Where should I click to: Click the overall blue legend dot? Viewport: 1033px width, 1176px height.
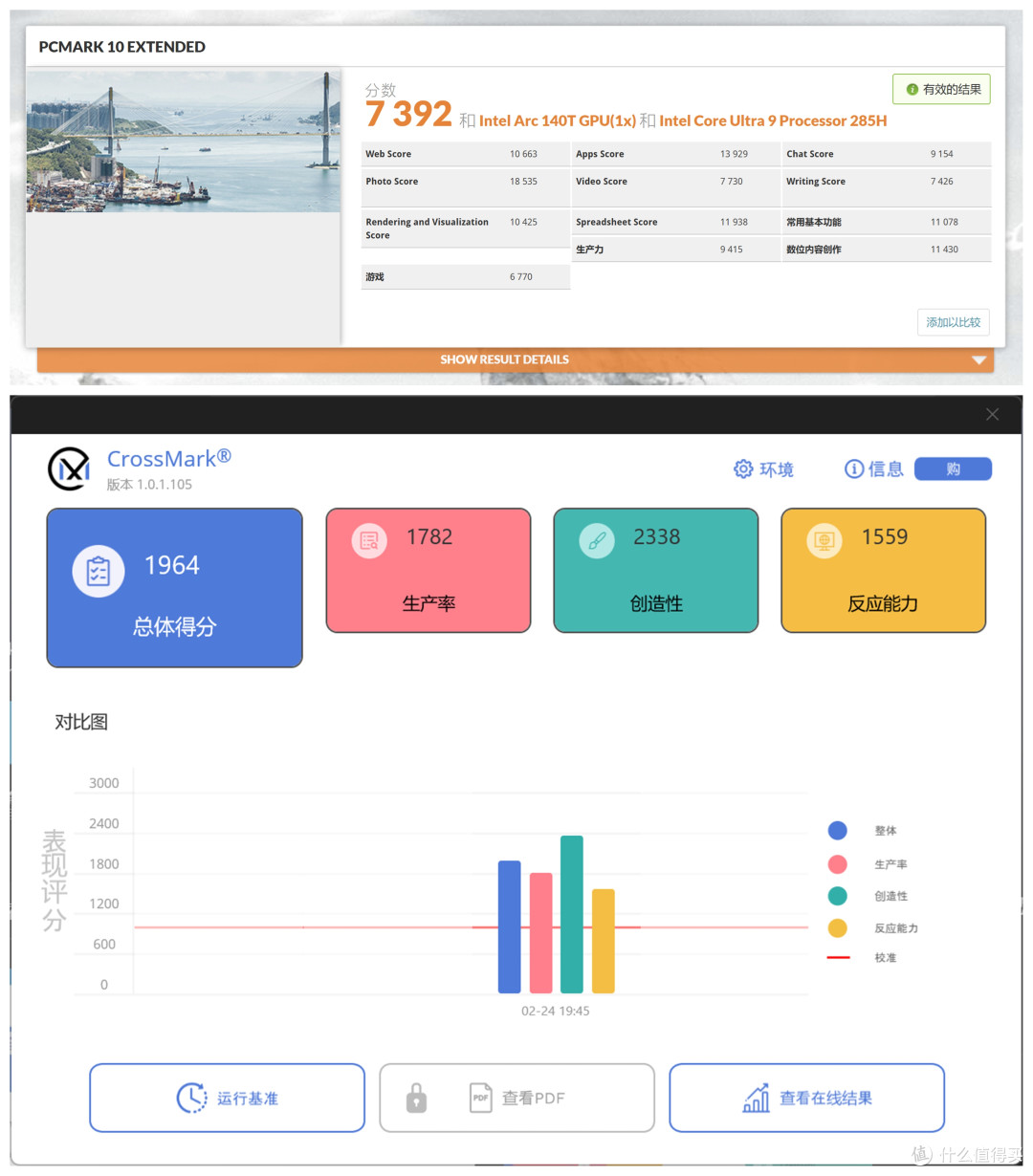838,831
